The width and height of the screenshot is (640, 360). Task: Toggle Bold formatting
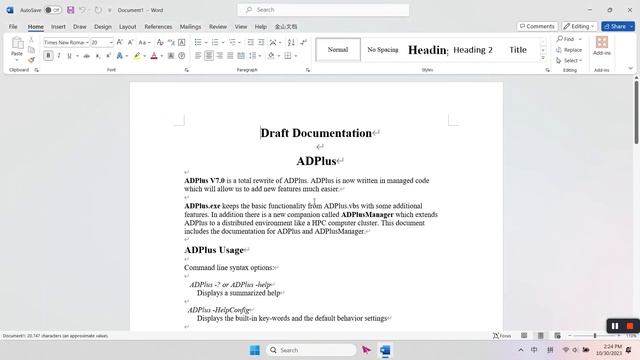coord(48,56)
